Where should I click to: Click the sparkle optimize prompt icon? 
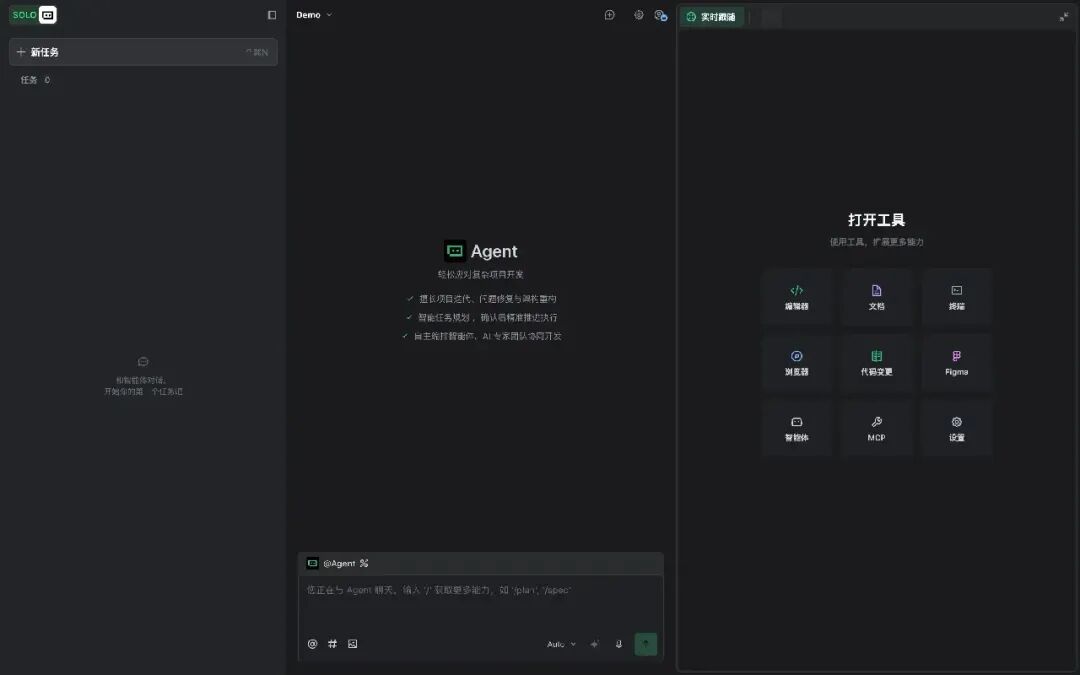point(594,644)
